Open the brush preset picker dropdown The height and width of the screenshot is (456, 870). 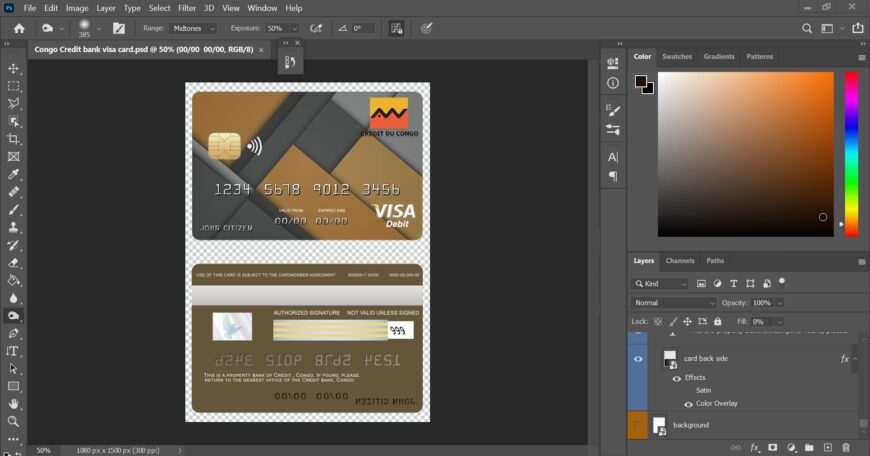pyautogui.click(x=99, y=28)
